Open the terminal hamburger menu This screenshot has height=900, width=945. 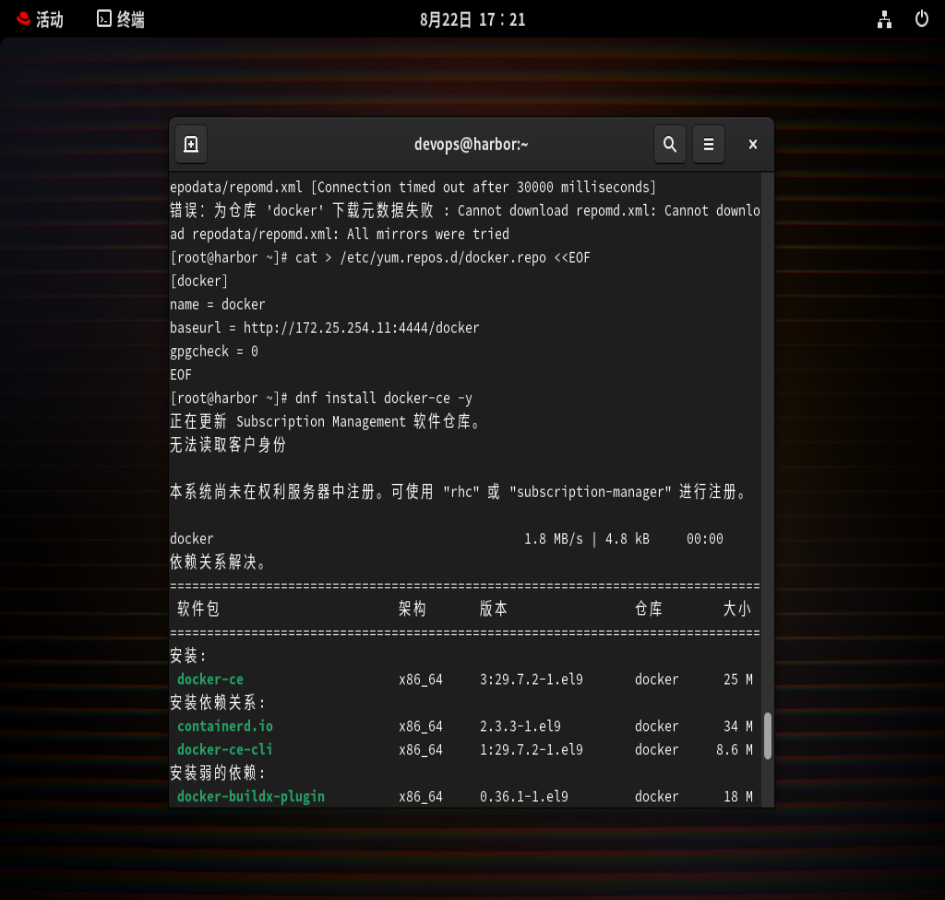point(709,144)
